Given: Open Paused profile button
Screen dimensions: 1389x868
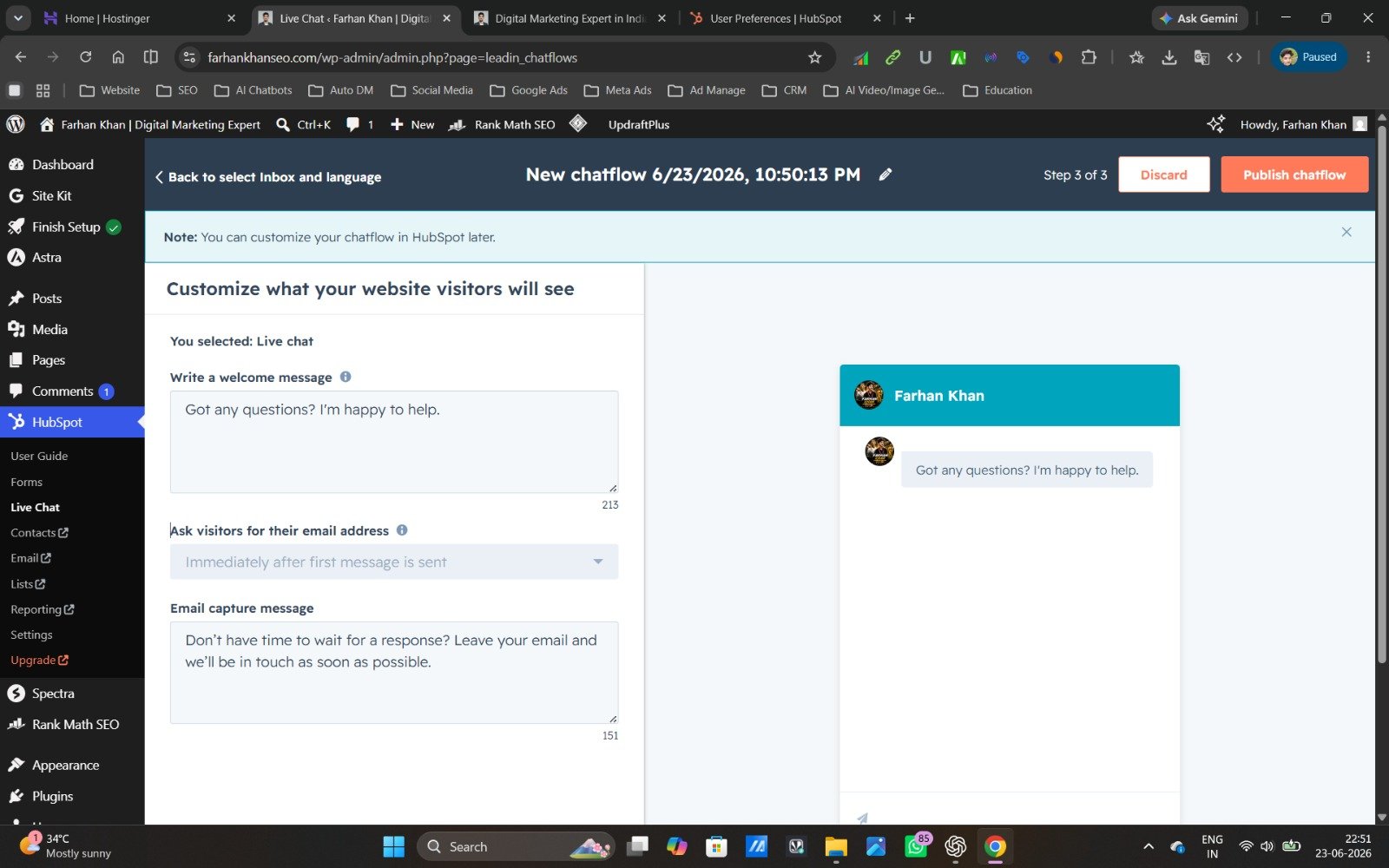Looking at the screenshot, I should point(1309,57).
